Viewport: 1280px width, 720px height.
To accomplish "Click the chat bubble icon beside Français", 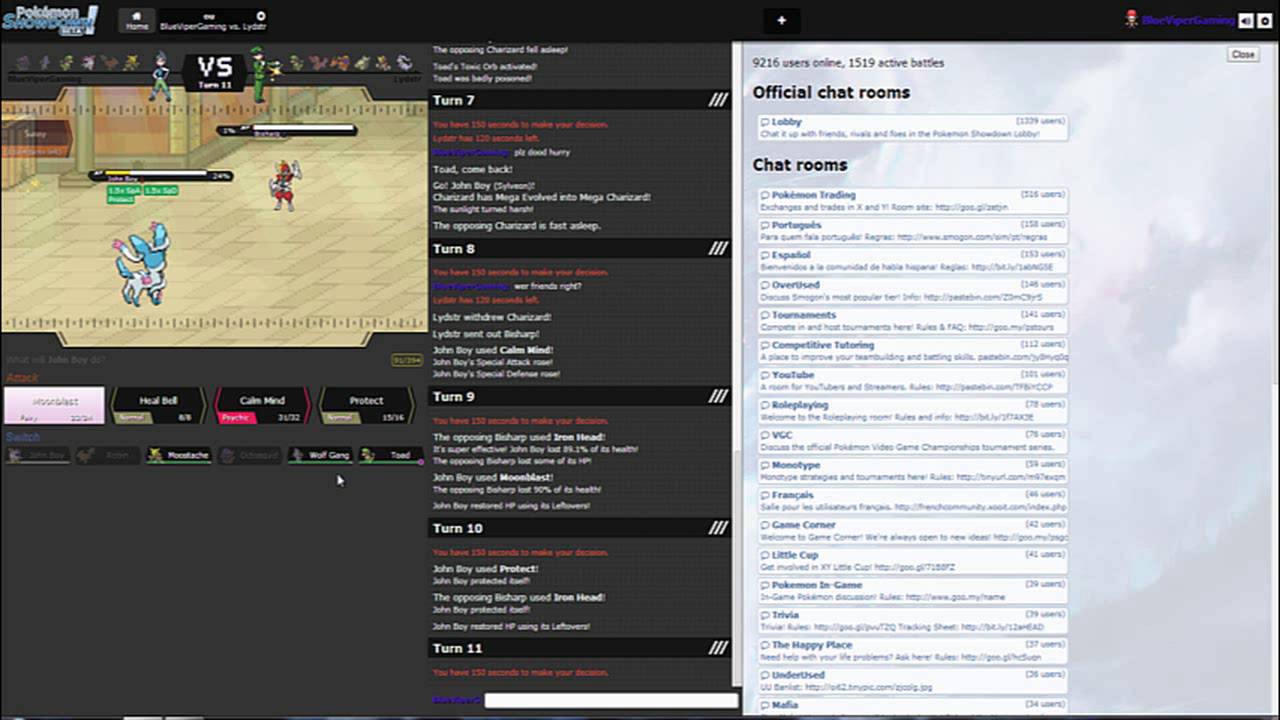I will point(765,496).
